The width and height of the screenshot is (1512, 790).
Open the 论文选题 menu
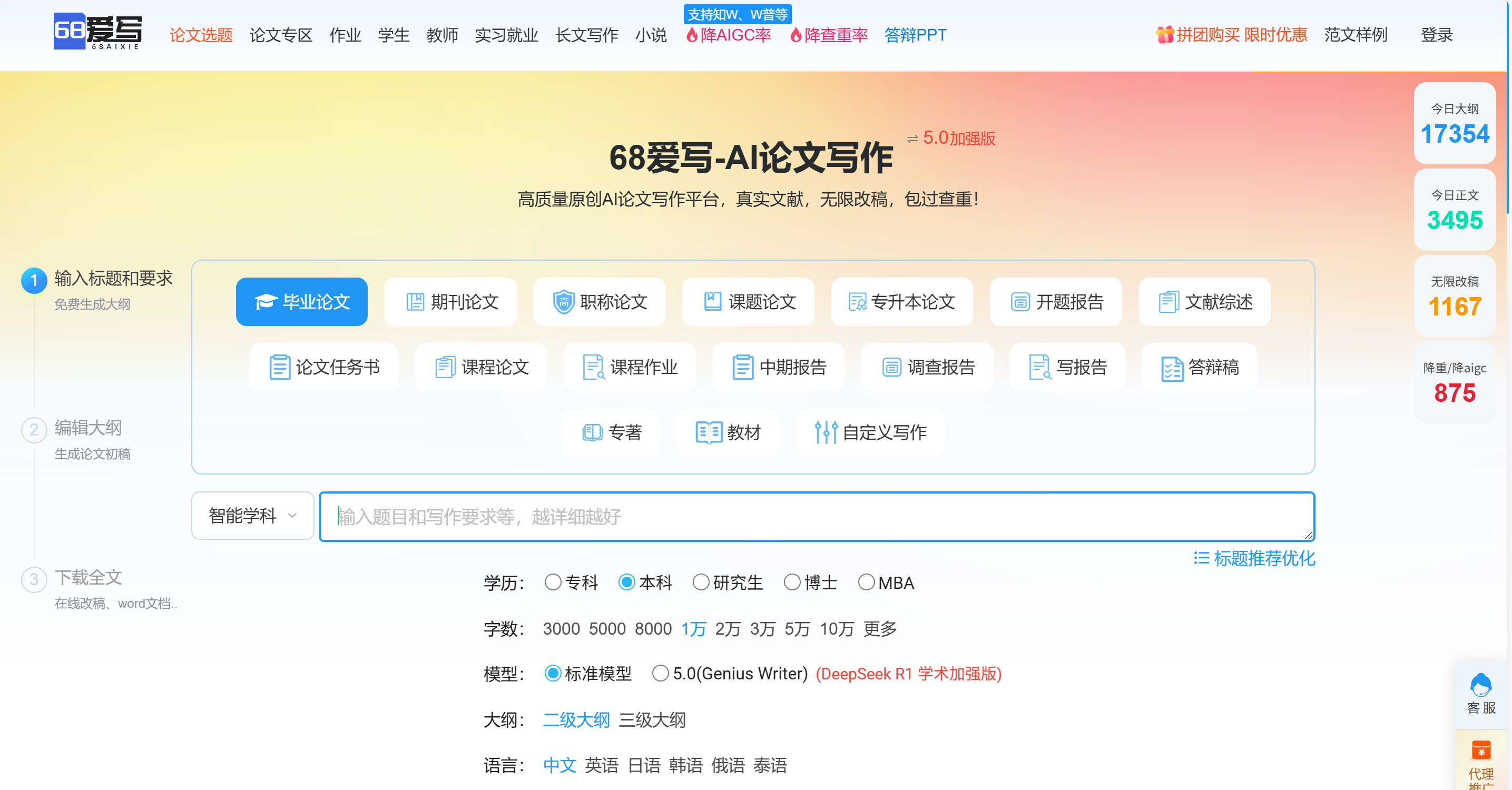tap(201, 35)
